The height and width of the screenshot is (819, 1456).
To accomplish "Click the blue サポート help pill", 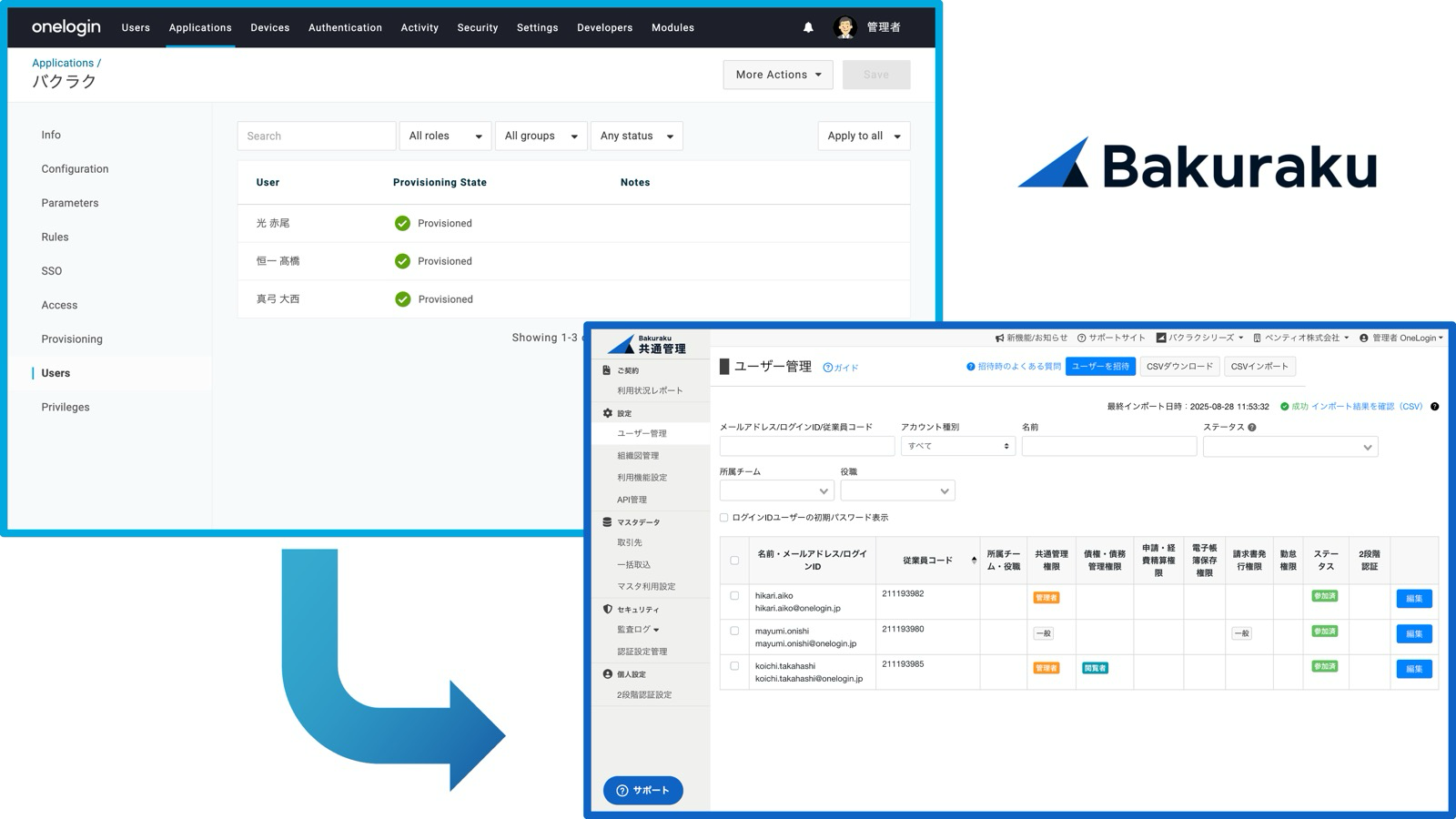I will (x=642, y=790).
